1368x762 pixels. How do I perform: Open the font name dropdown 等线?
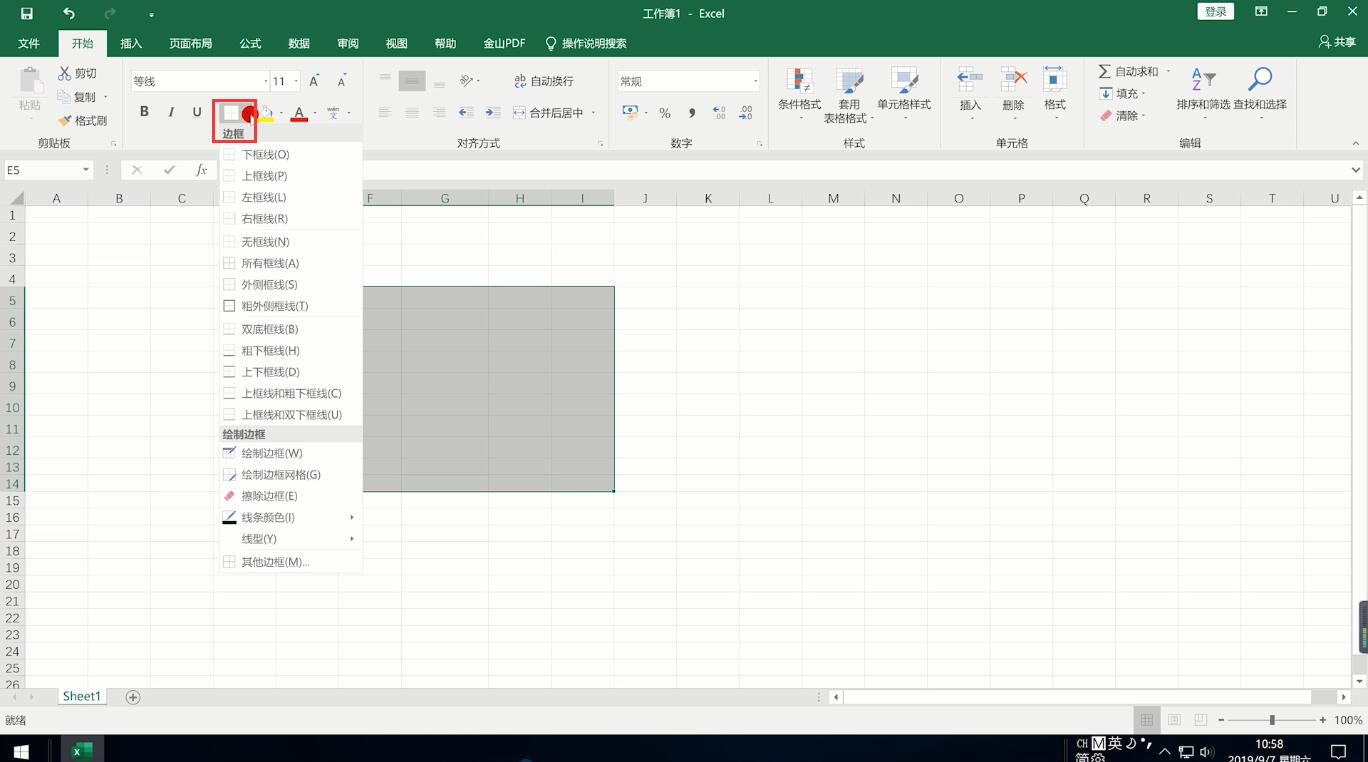pyautogui.click(x=265, y=81)
